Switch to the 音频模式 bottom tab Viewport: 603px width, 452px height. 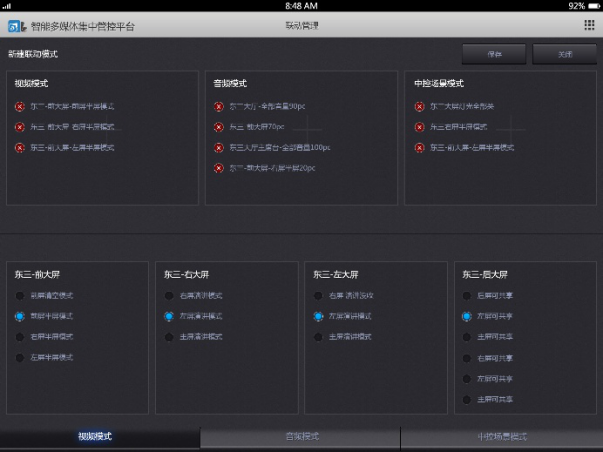pyautogui.click(x=301, y=437)
